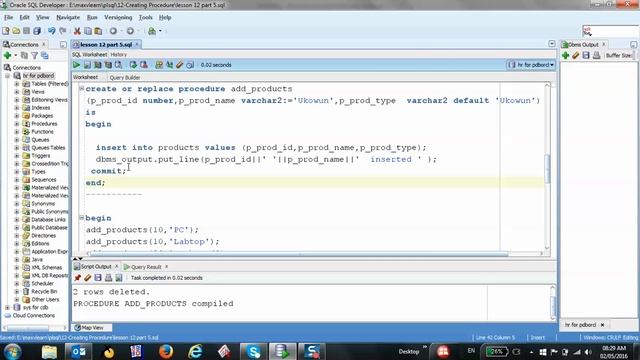Expand the Tables (Filtered) tree node
This screenshot has width=640, height=360.
click(x=17, y=84)
